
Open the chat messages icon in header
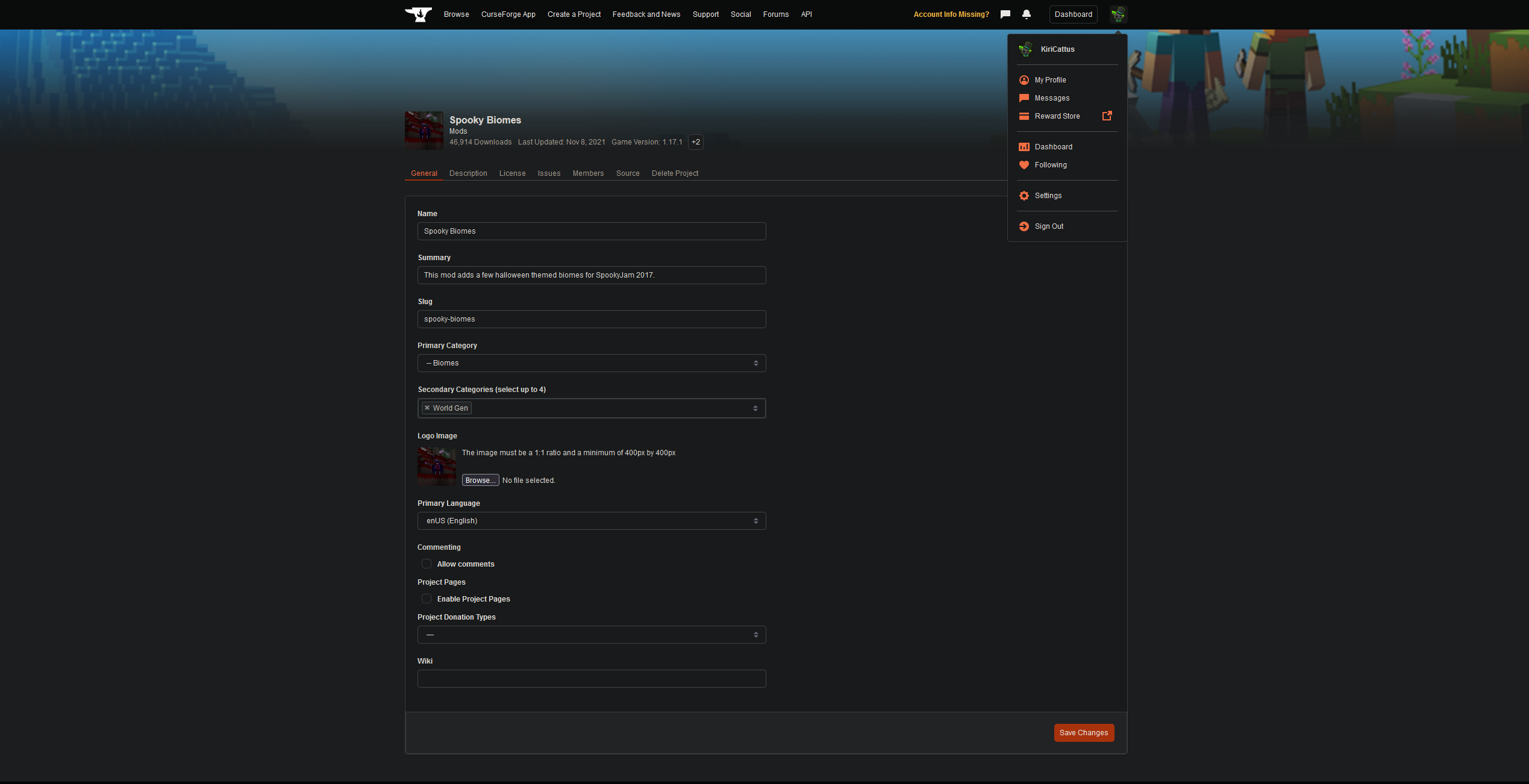[1005, 14]
